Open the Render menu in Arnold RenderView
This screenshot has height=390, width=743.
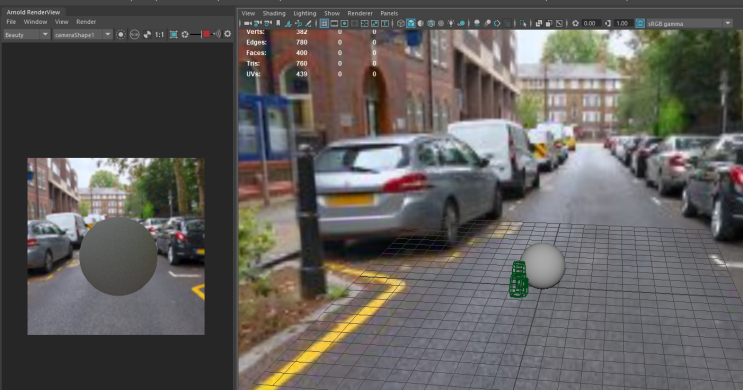tap(86, 22)
